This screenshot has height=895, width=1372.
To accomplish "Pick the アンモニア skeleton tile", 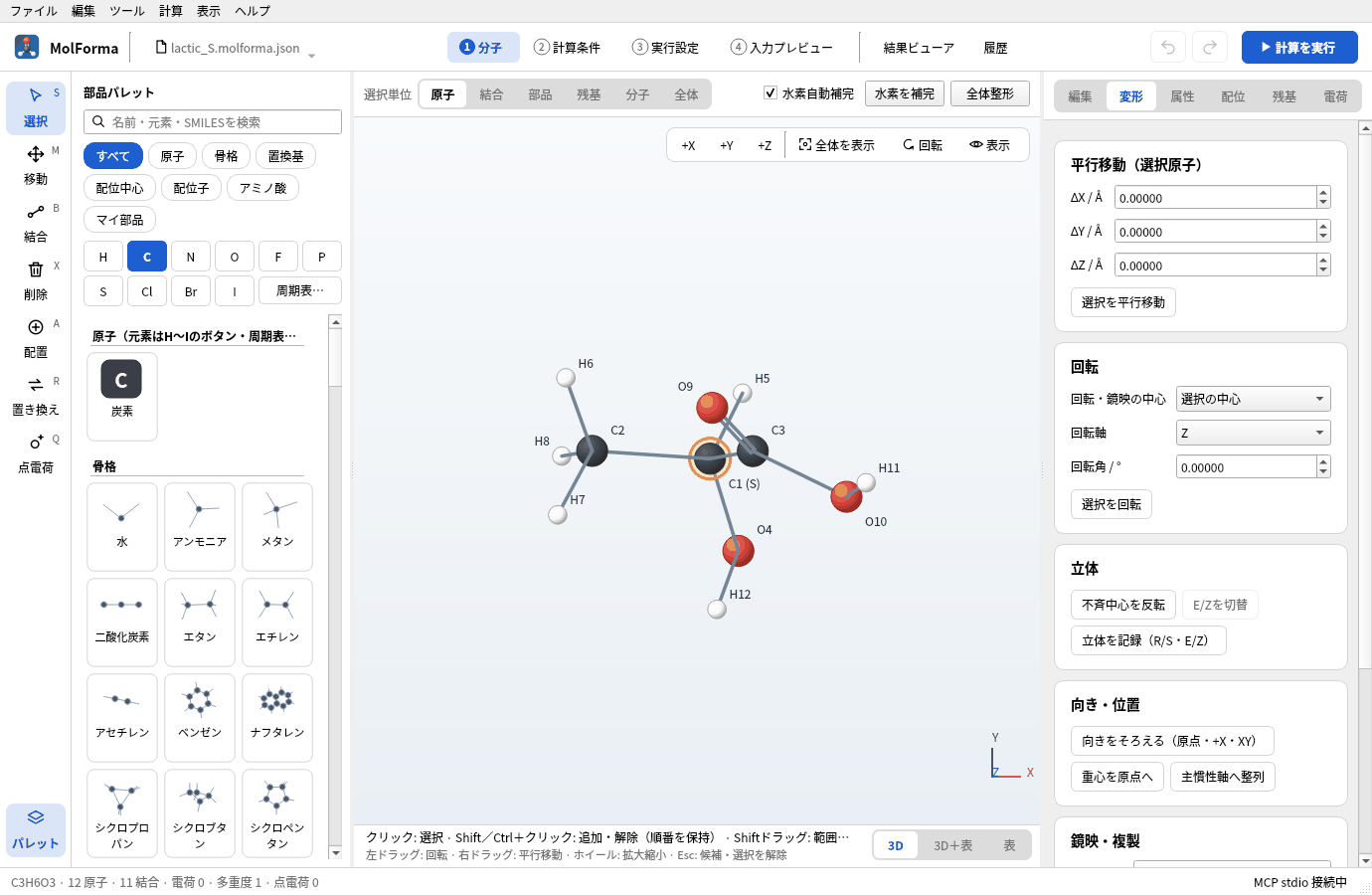I will point(200,527).
